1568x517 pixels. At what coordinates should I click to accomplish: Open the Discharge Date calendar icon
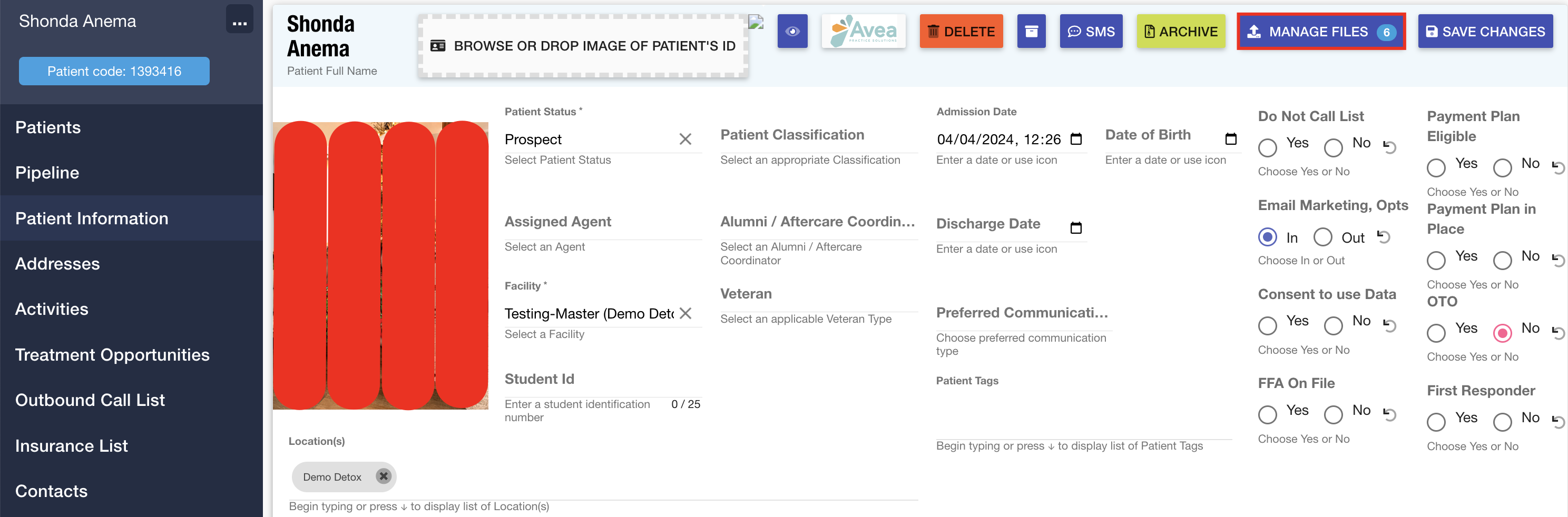pos(1075,228)
